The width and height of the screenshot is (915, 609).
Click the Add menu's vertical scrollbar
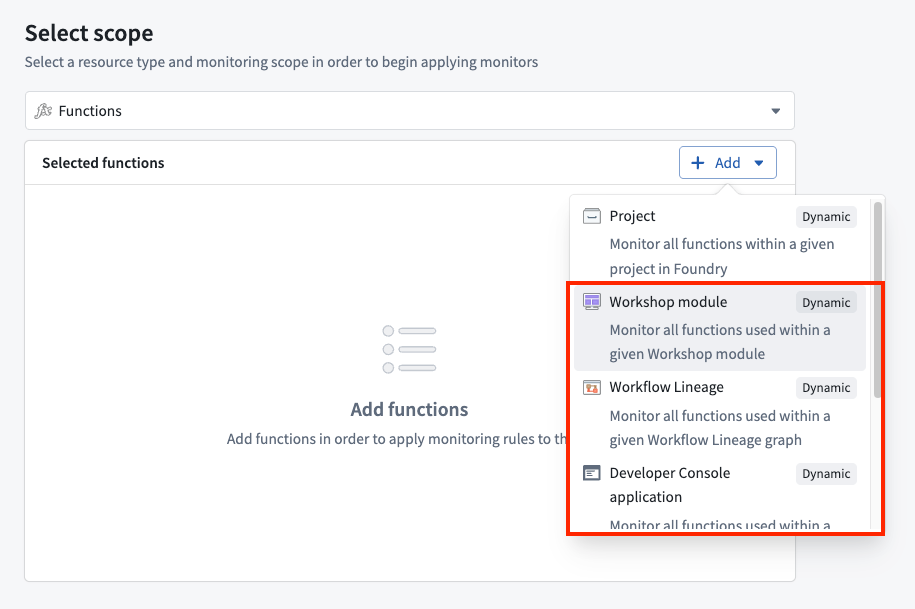pyautogui.click(x=877, y=300)
